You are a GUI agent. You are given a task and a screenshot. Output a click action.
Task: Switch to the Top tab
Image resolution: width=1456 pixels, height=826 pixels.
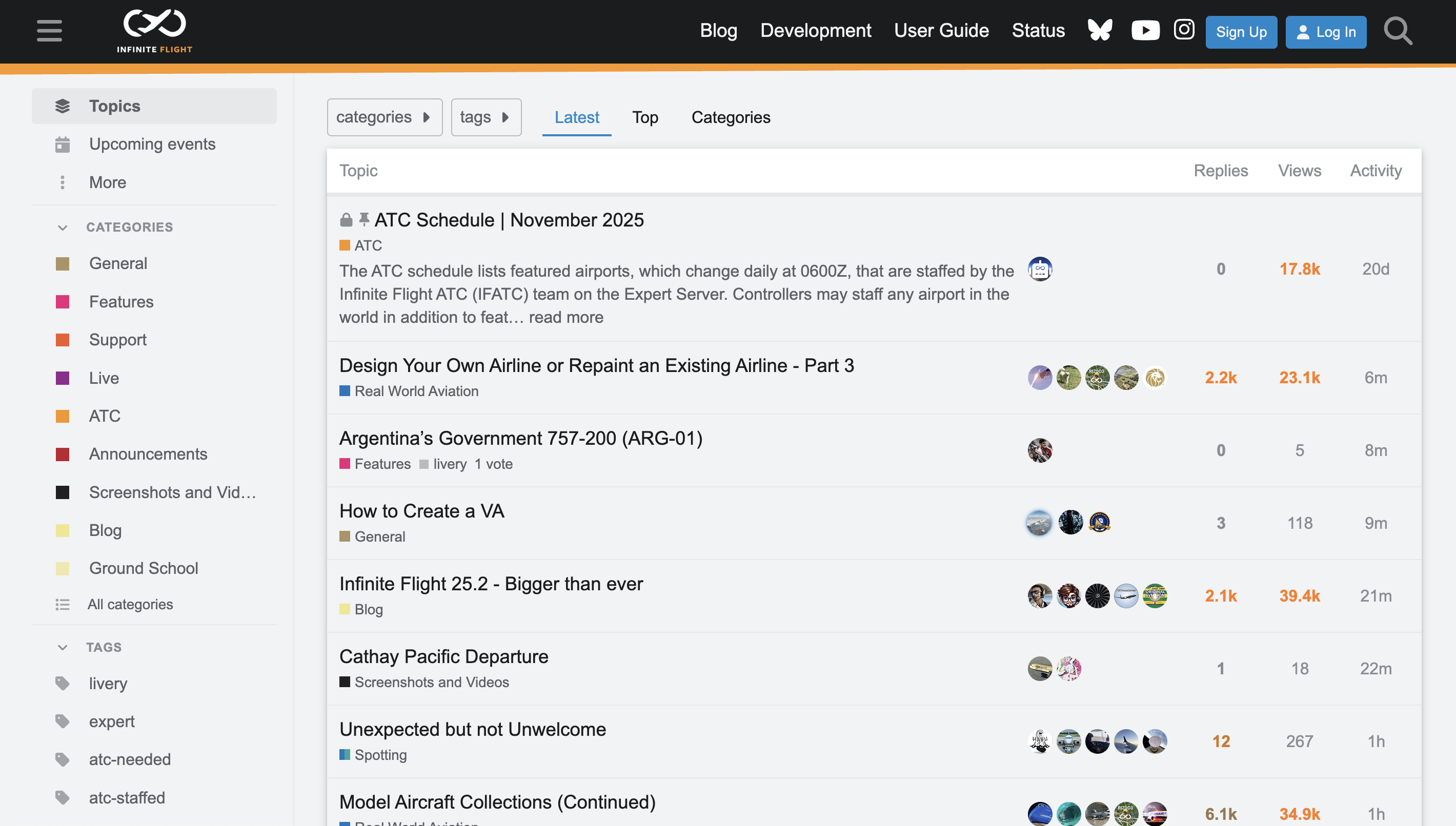coord(645,117)
